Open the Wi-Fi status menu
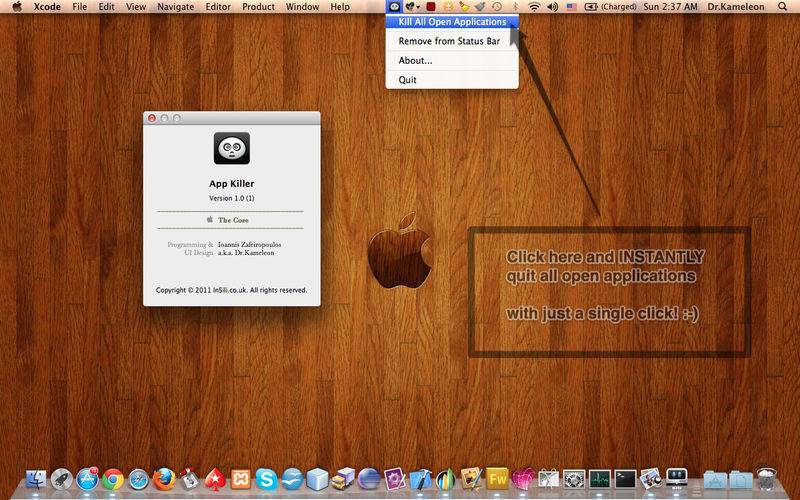 [534, 7]
